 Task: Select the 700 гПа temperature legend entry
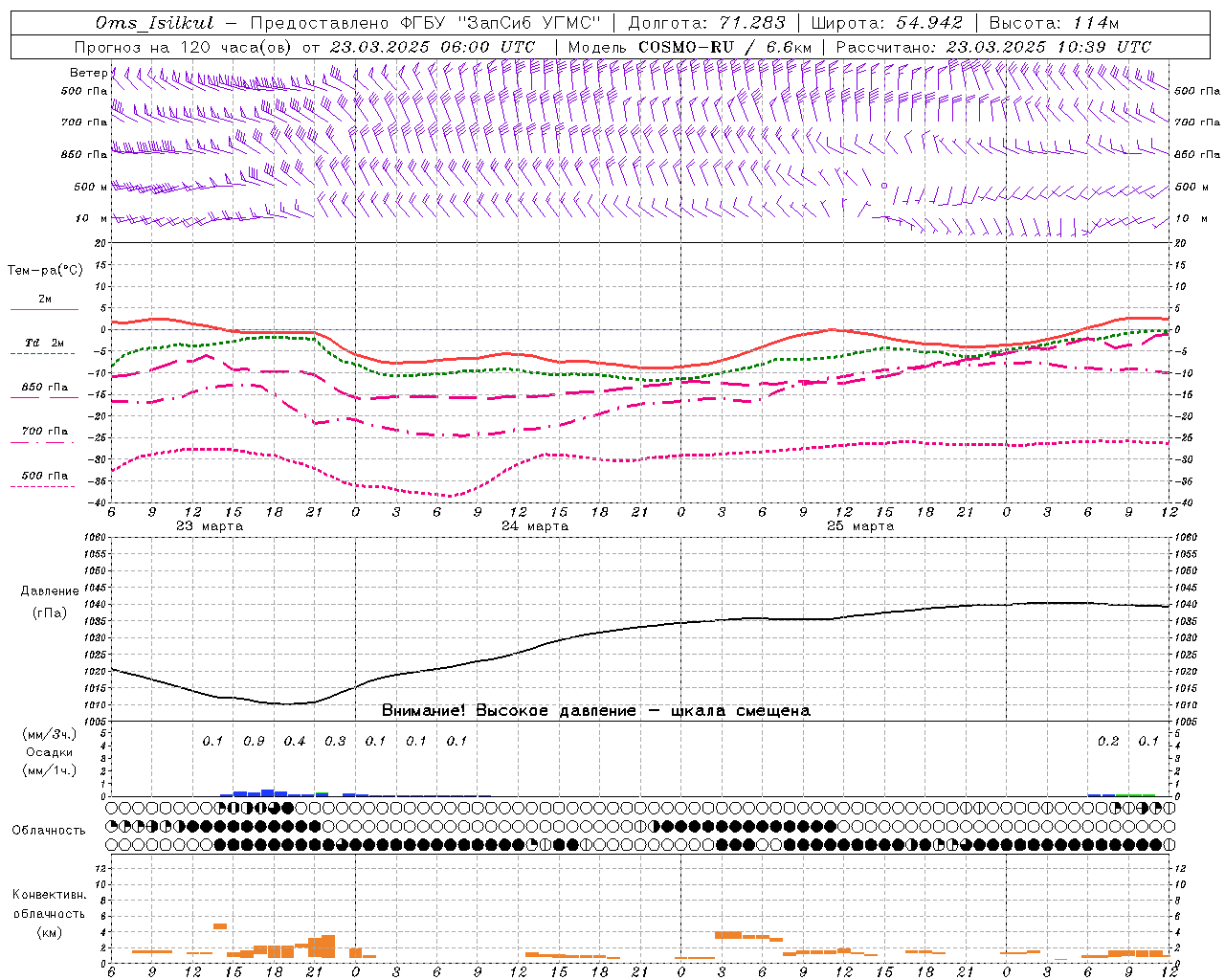click(45, 431)
